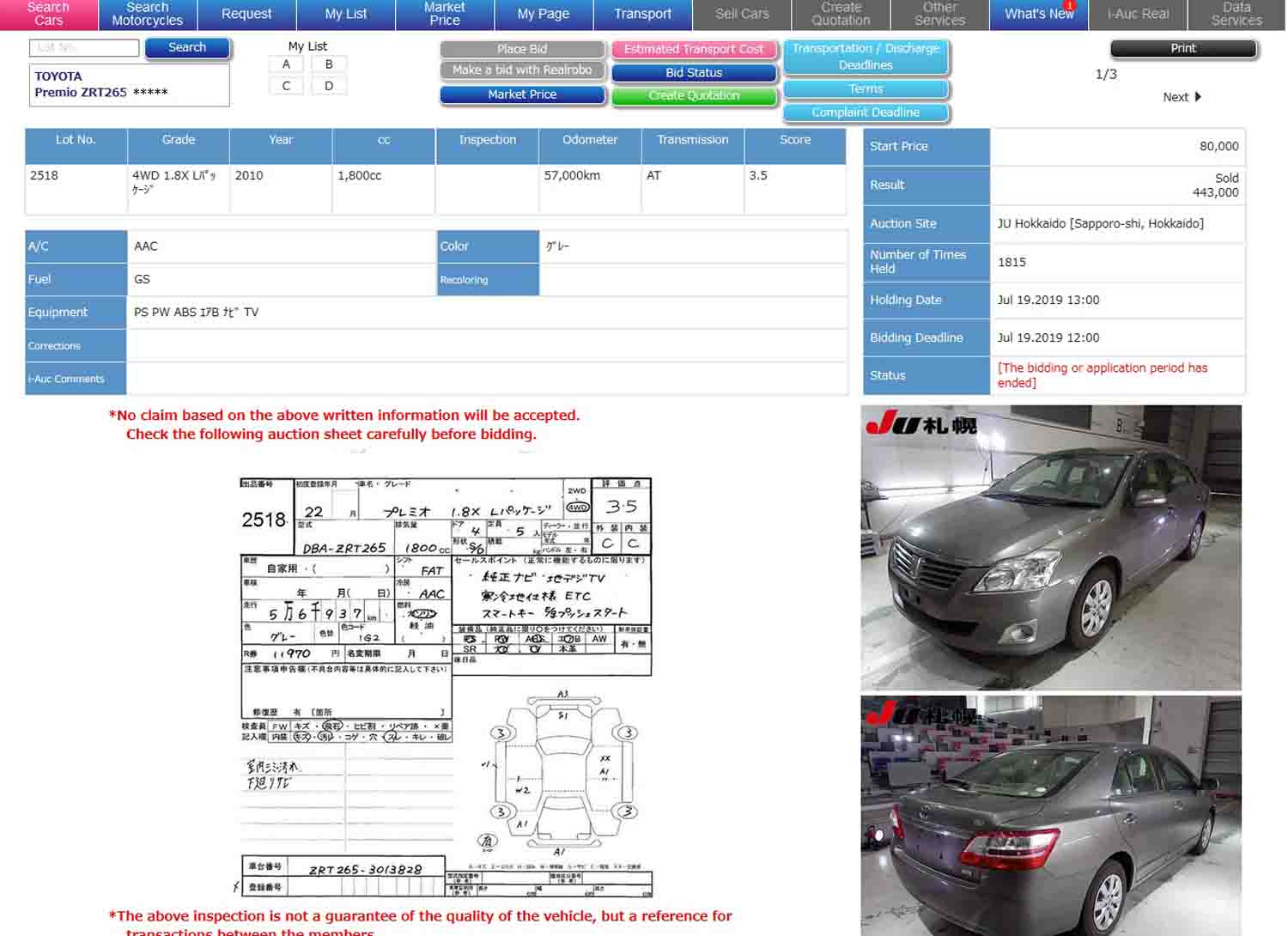Focus the Lot No. input field
Screen dimensions: 1288x936
pos(84,48)
